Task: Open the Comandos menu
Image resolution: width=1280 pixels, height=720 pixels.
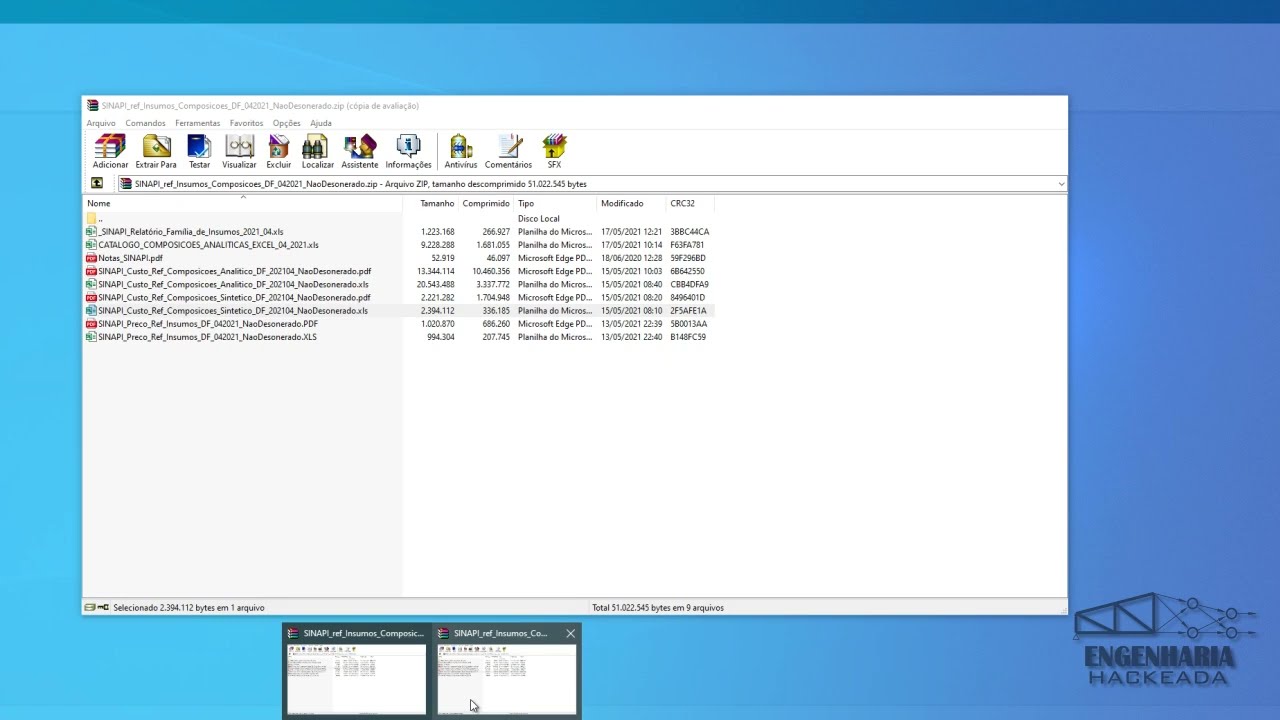Action: [x=146, y=123]
